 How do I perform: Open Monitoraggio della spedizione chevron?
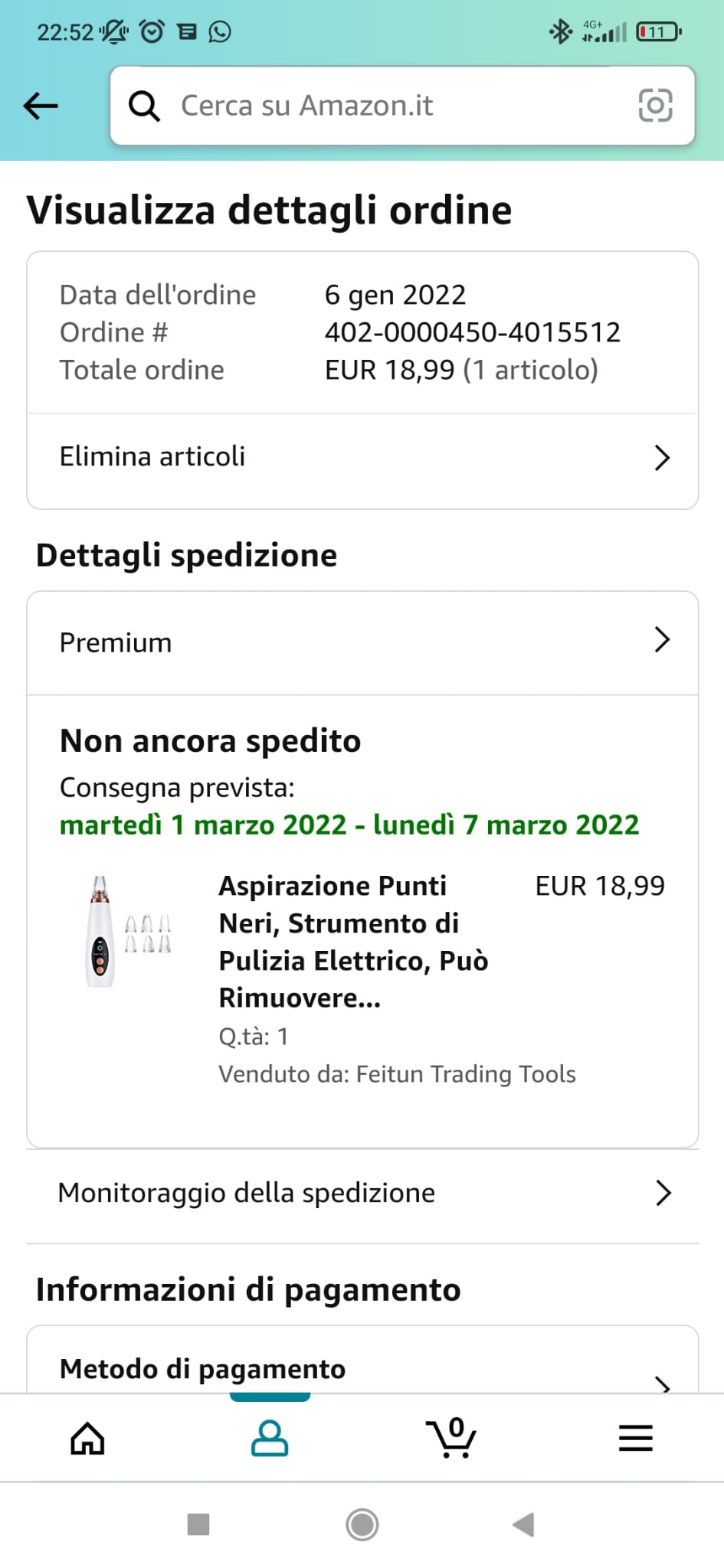coord(663,1193)
